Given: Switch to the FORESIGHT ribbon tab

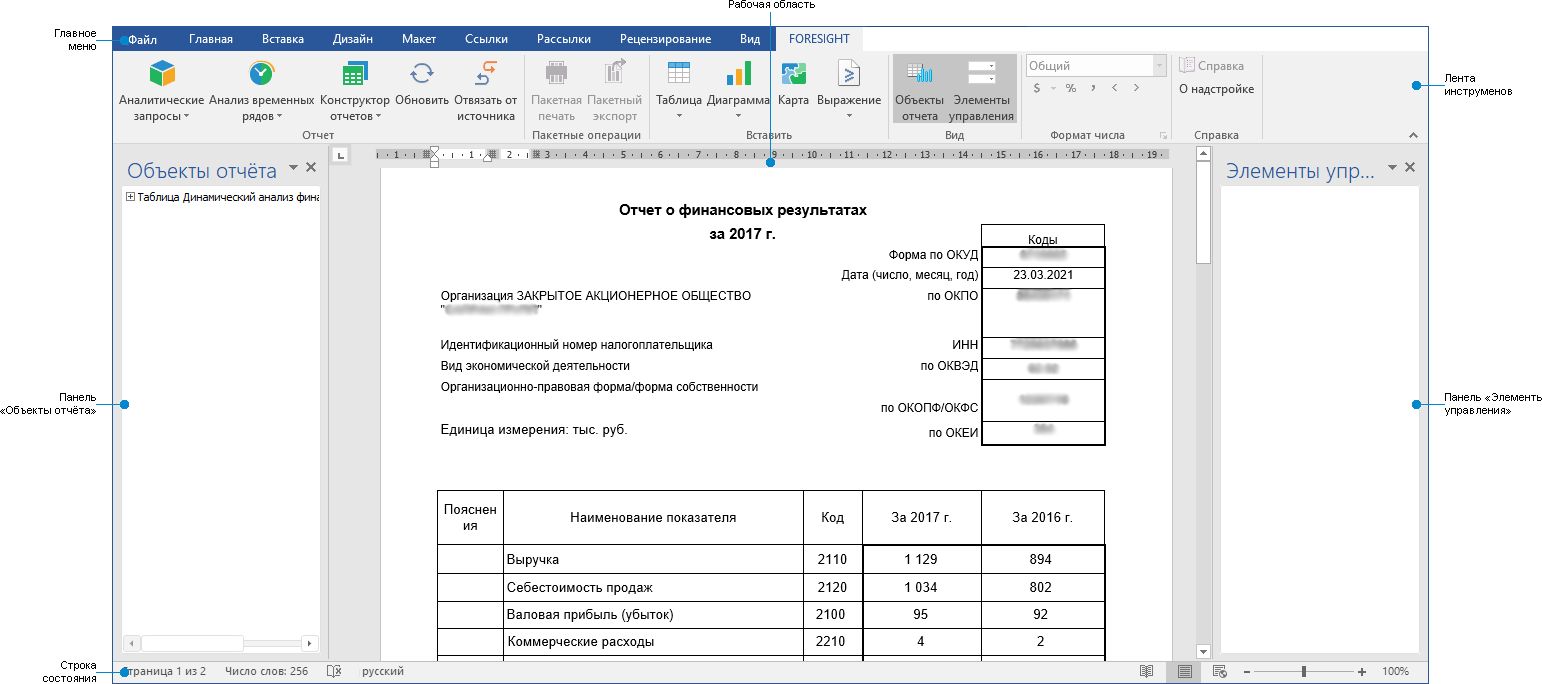Looking at the screenshot, I should (820, 38).
